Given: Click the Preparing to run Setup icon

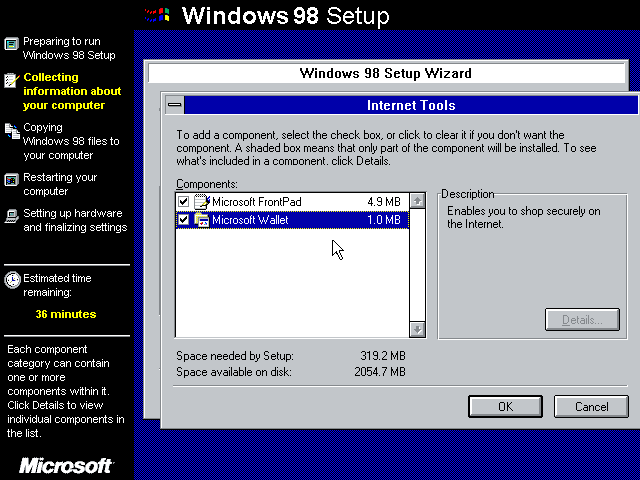Looking at the screenshot, I should (11, 44).
